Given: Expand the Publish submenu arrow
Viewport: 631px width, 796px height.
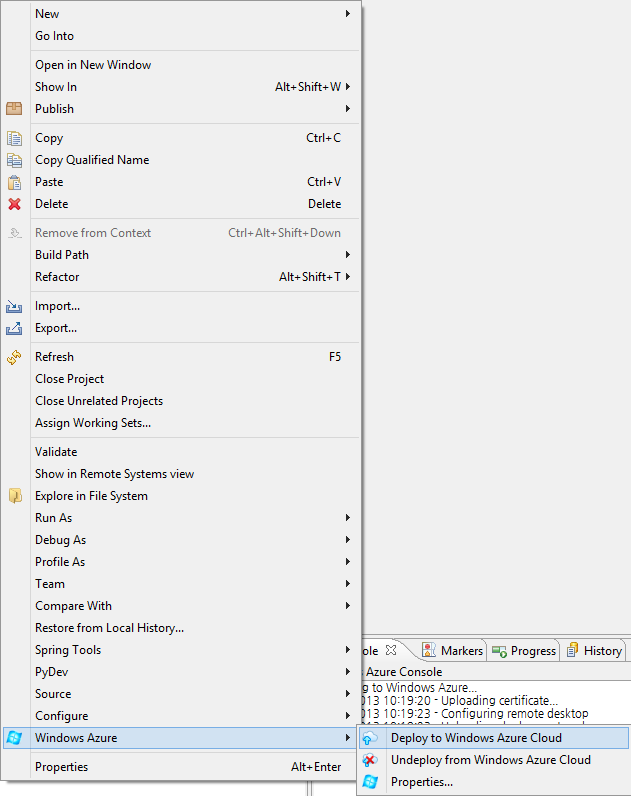Looking at the screenshot, I should pyautogui.click(x=348, y=109).
